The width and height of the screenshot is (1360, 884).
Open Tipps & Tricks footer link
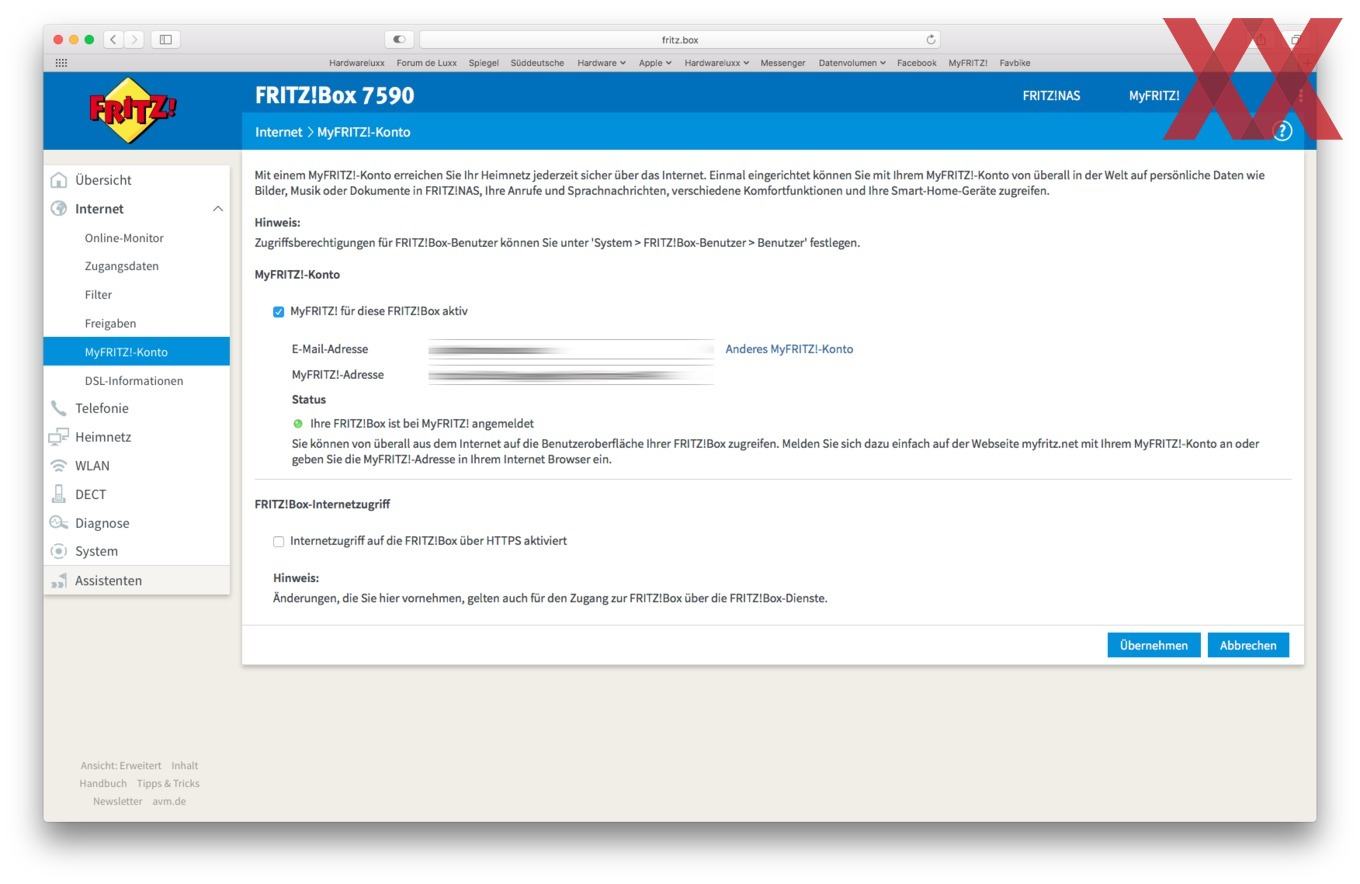[x=168, y=784]
